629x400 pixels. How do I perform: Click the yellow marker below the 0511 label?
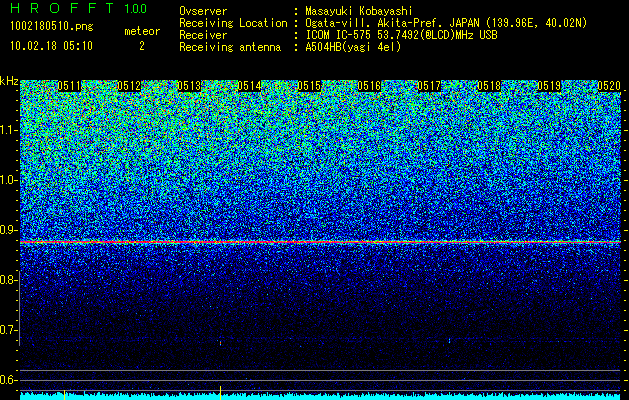(65, 395)
